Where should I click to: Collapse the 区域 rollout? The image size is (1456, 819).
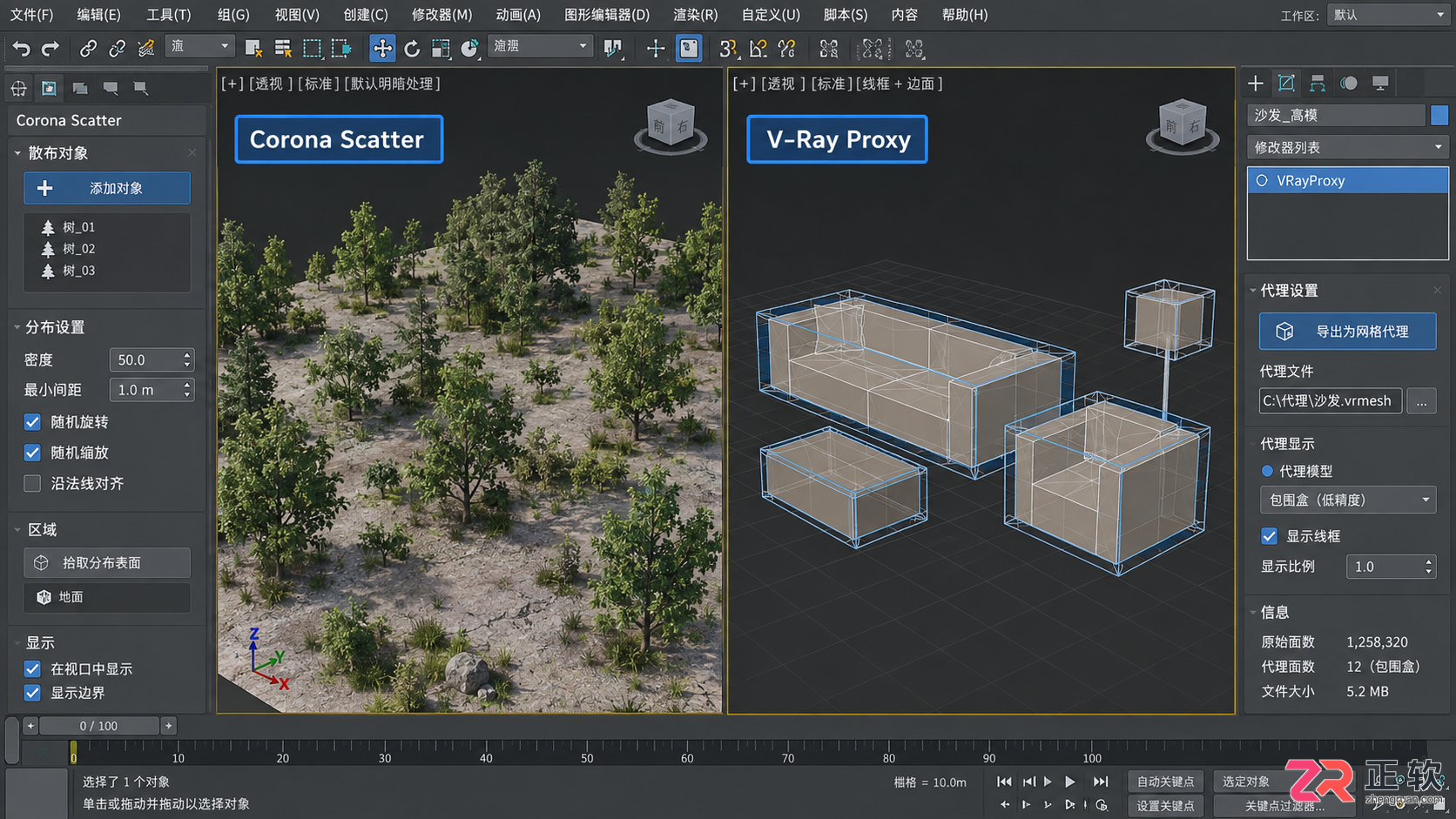coord(17,529)
